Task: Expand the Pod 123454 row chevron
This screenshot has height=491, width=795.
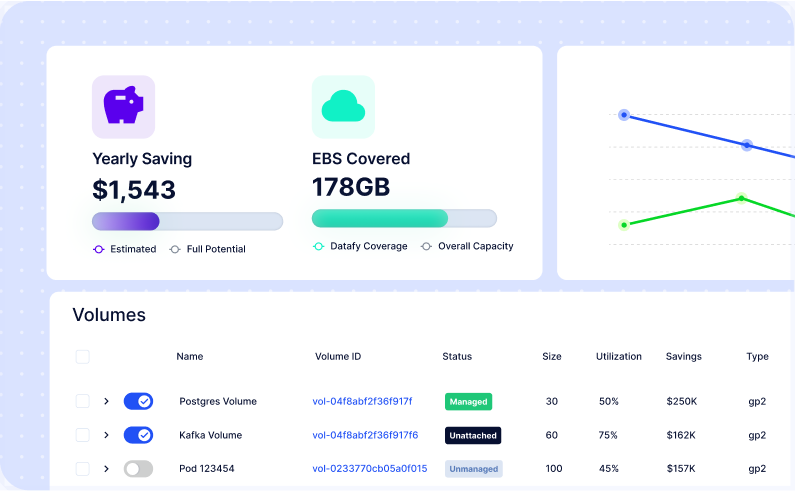Action: 106,469
